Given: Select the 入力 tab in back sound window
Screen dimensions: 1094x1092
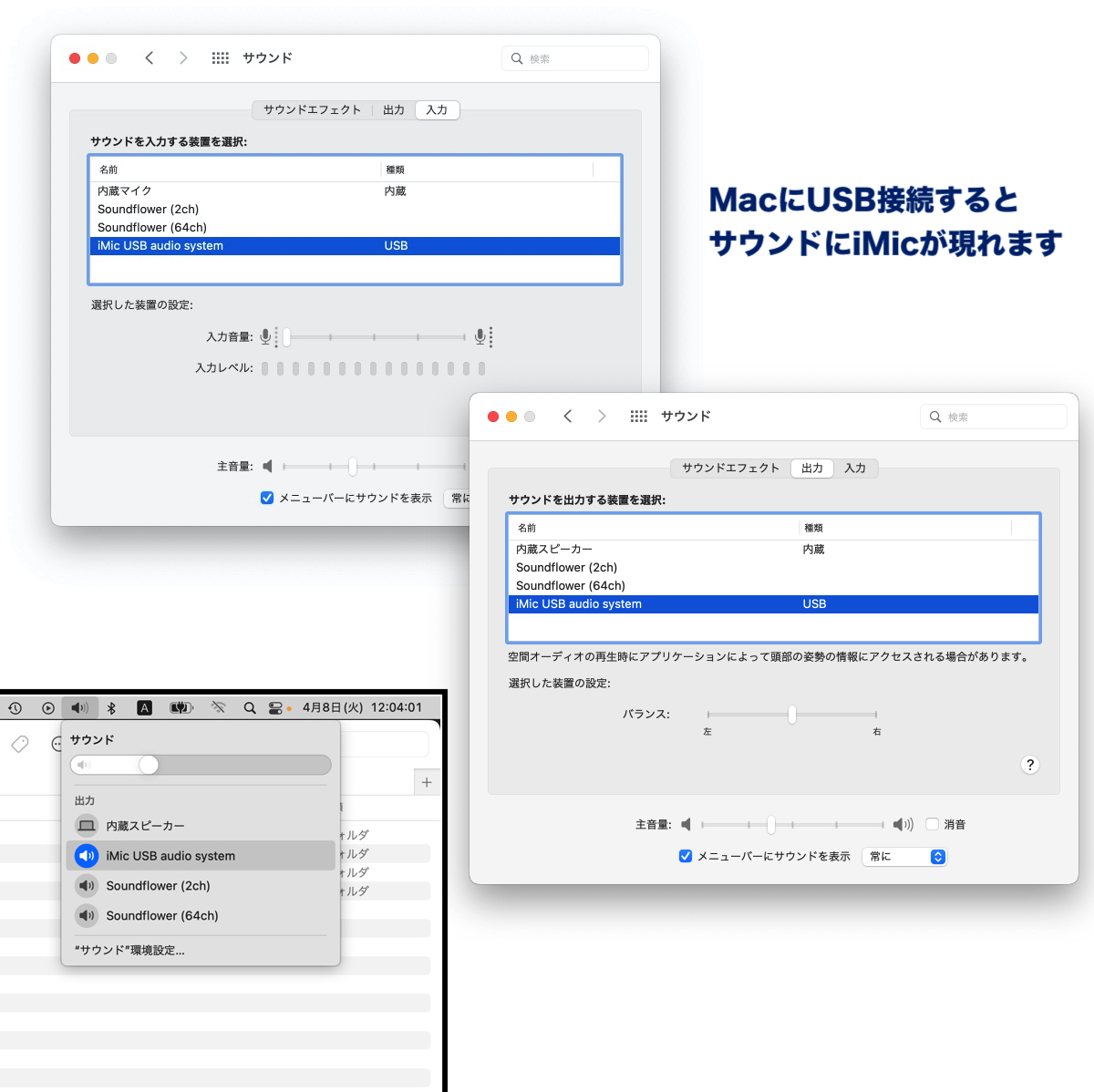Looking at the screenshot, I should point(438,109).
